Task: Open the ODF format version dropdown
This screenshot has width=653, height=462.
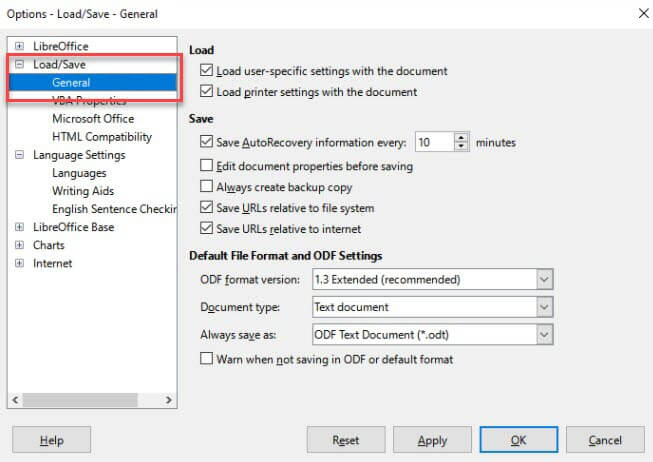Action: tap(432, 279)
